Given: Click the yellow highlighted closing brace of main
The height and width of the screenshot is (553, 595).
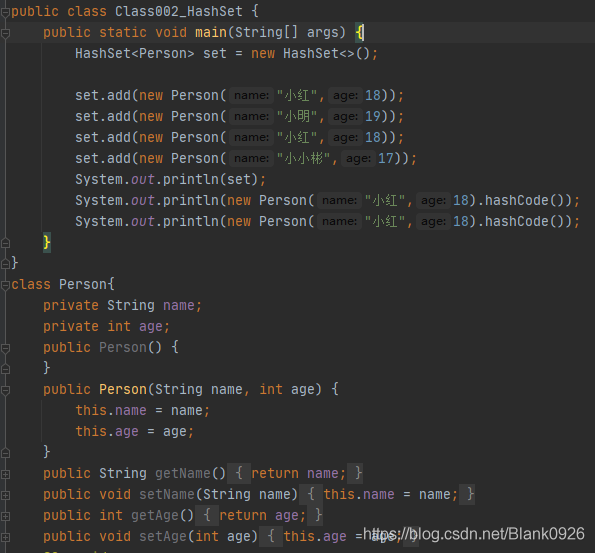Looking at the screenshot, I should coord(47,243).
